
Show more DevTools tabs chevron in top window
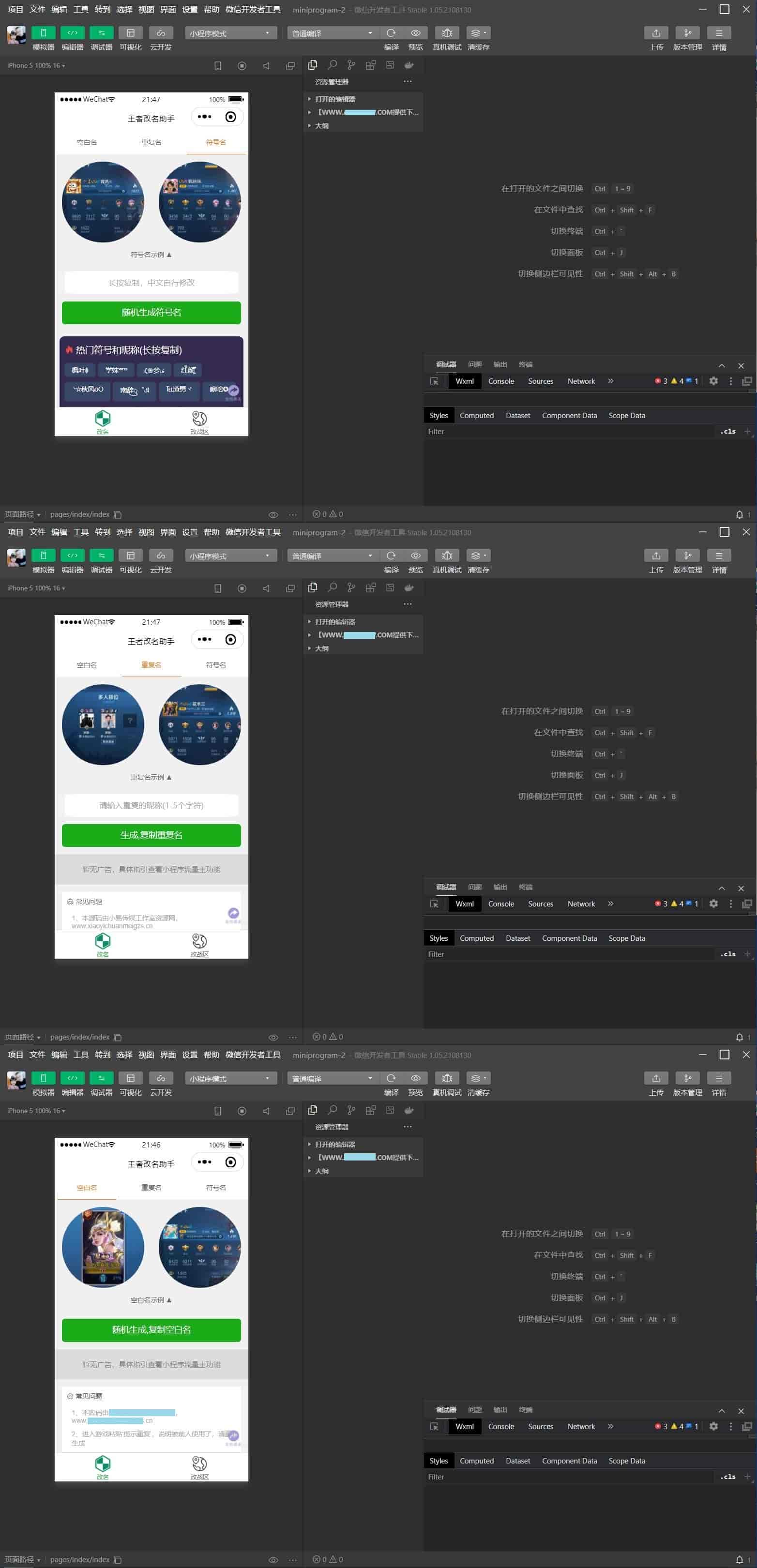coord(610,381)
